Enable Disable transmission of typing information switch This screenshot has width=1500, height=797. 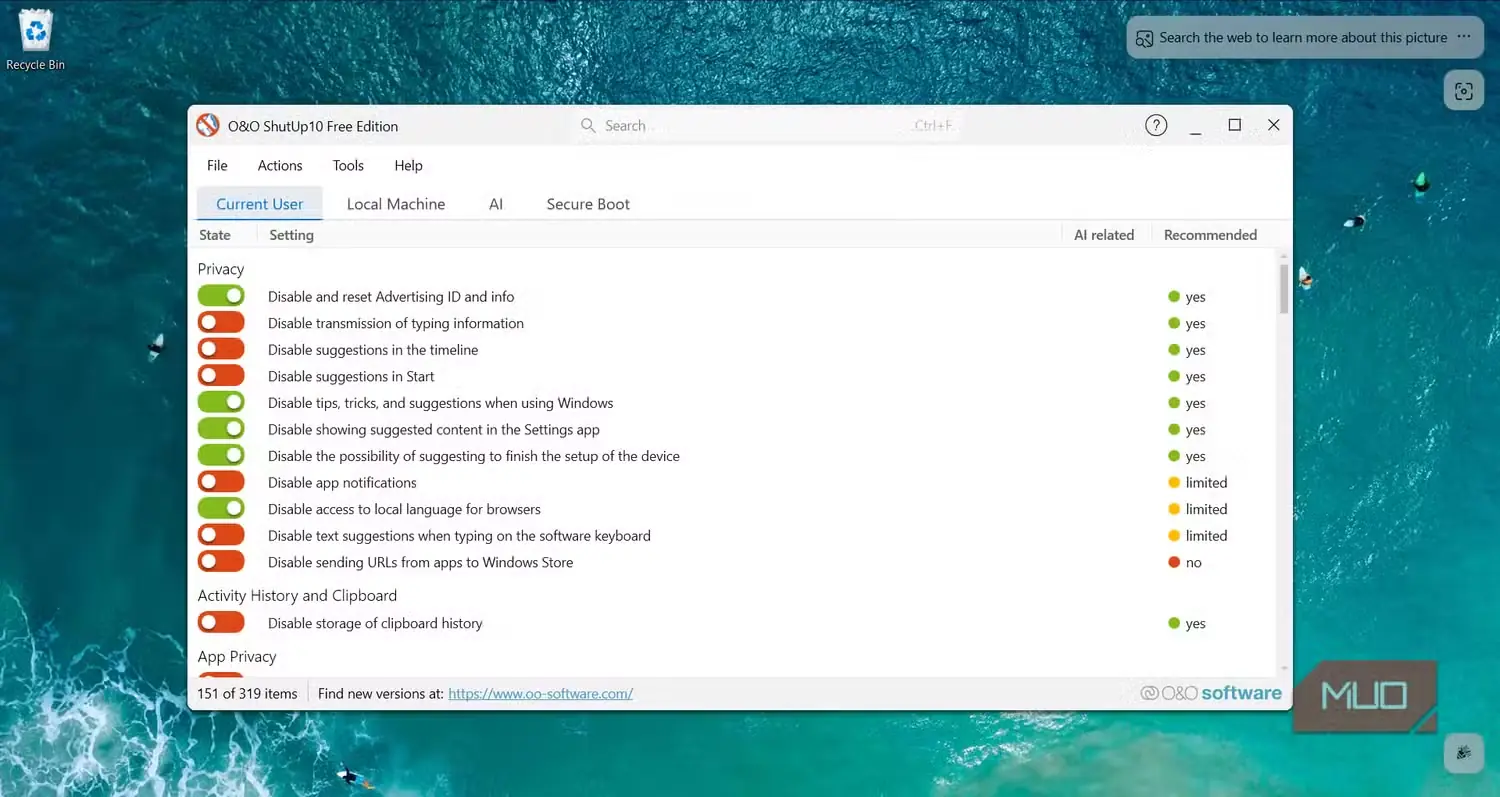coord(221,323)
